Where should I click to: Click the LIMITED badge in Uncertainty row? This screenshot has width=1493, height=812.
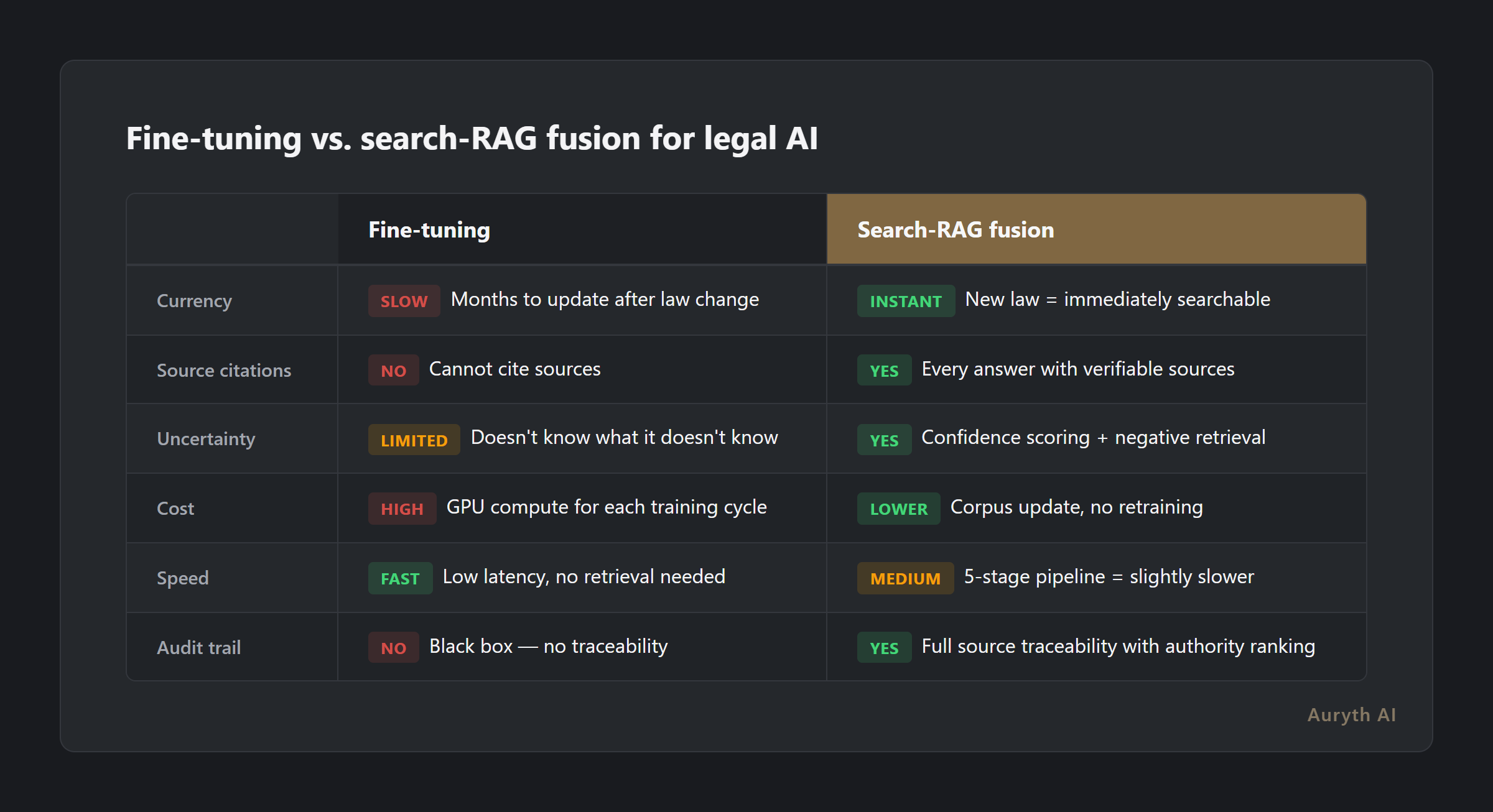pos(414,440)
